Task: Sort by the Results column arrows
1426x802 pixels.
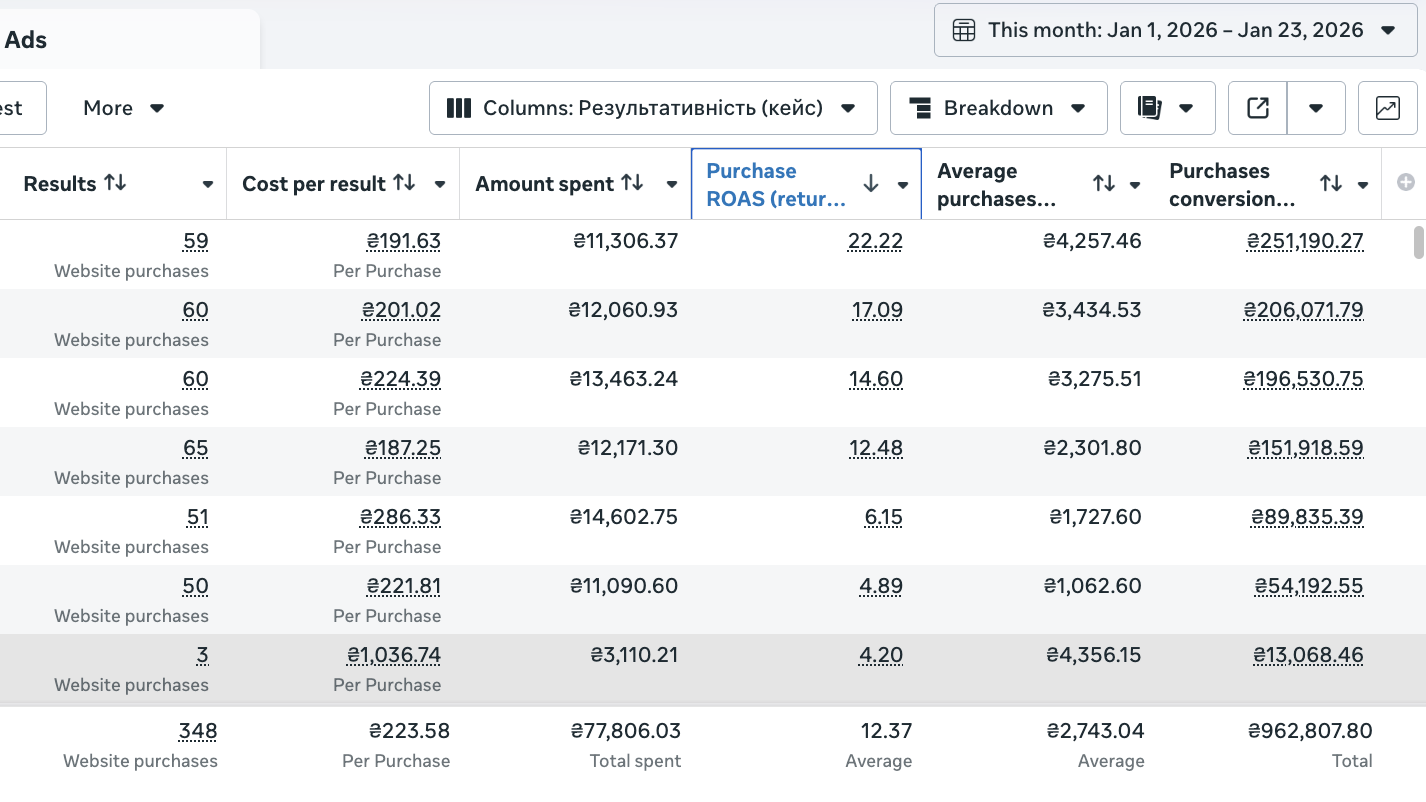Action: click(116, 183)
